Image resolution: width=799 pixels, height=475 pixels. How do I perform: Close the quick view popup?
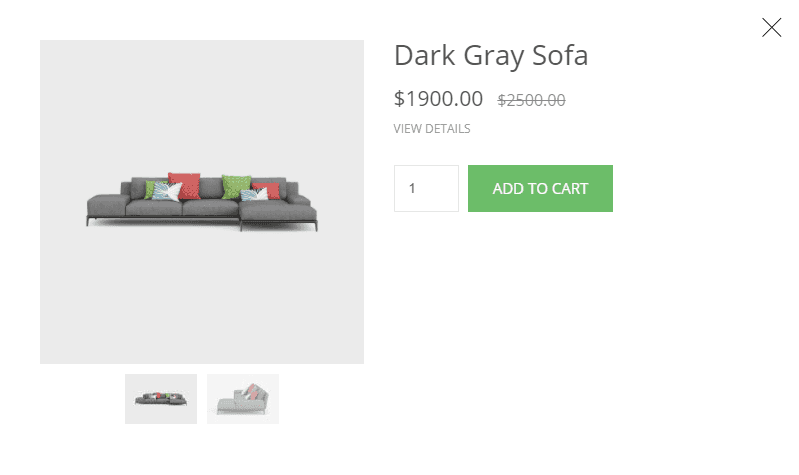pyautogui.click(x=771, y=28)
